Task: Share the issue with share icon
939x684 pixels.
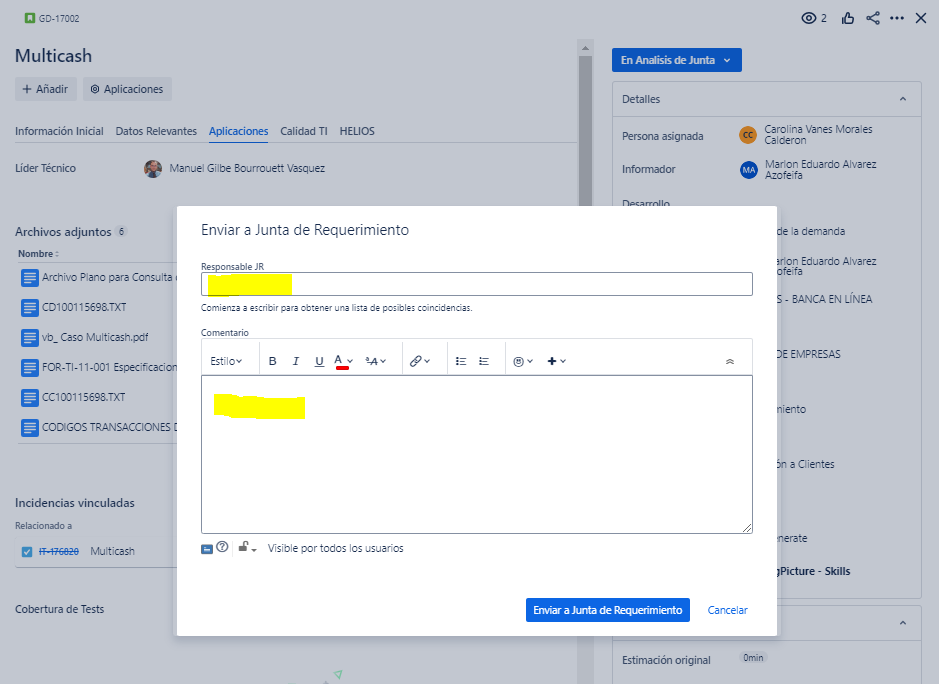Action: 873,18
